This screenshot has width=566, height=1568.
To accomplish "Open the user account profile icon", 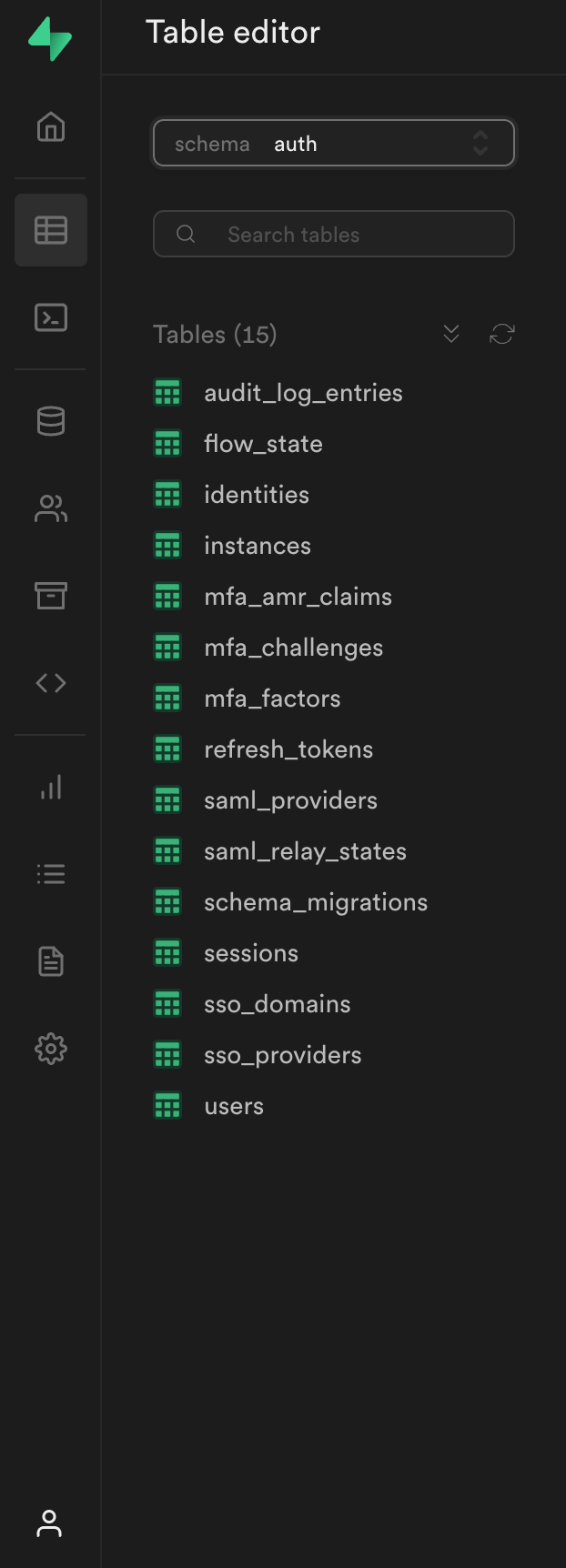I will 49,1523.
